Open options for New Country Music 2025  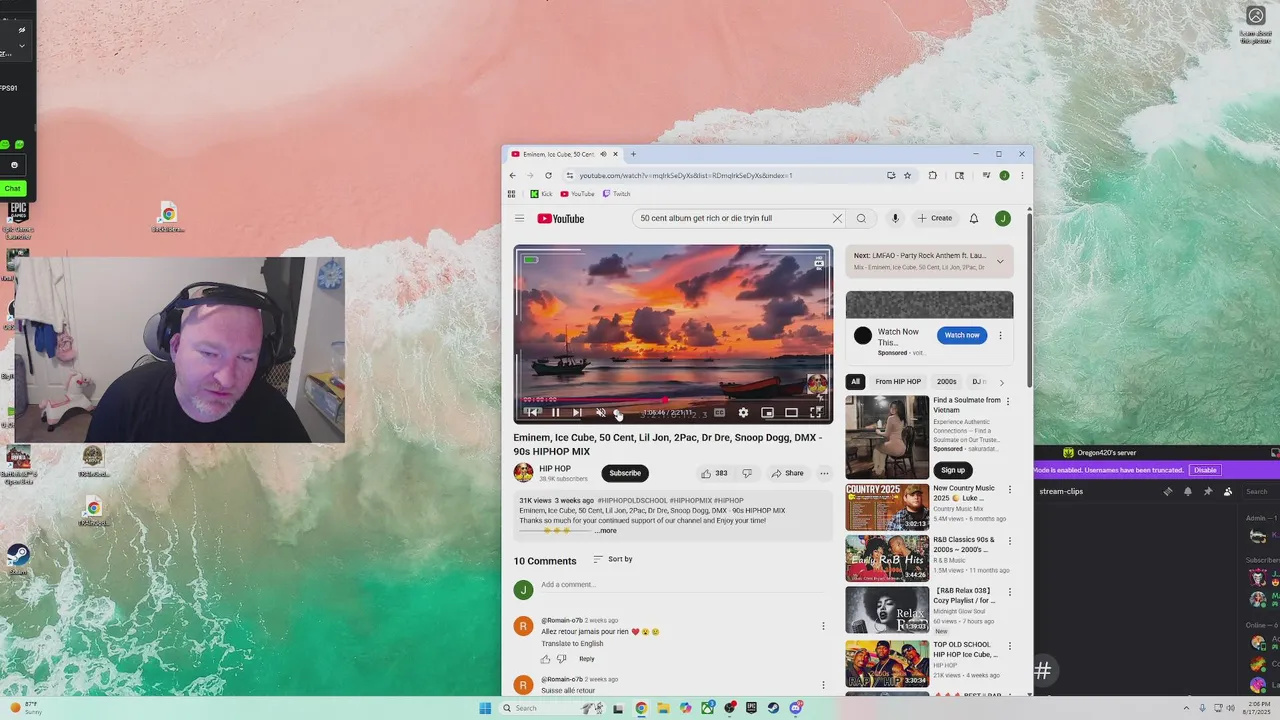[1009, 490]
